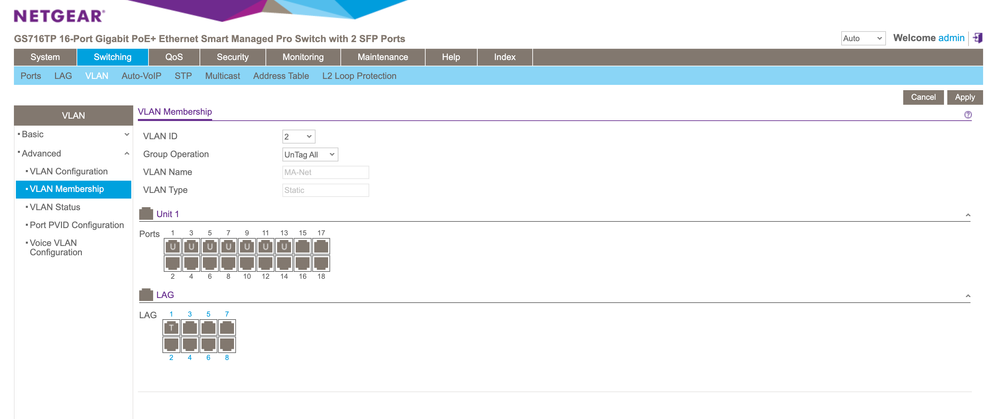Toggle the LAG 3 port icon
The height and width of the screenshot is (419, 999).
click(190, 327)
